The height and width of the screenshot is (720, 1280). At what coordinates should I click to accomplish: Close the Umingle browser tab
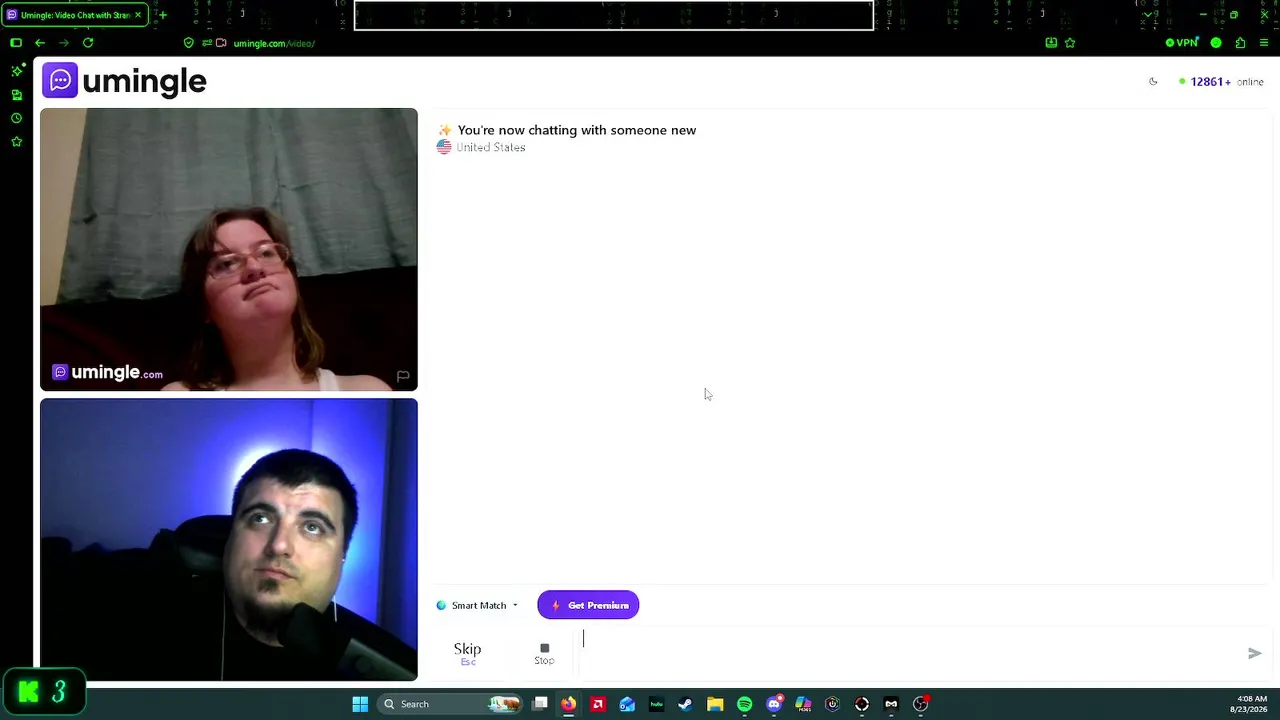138,15
